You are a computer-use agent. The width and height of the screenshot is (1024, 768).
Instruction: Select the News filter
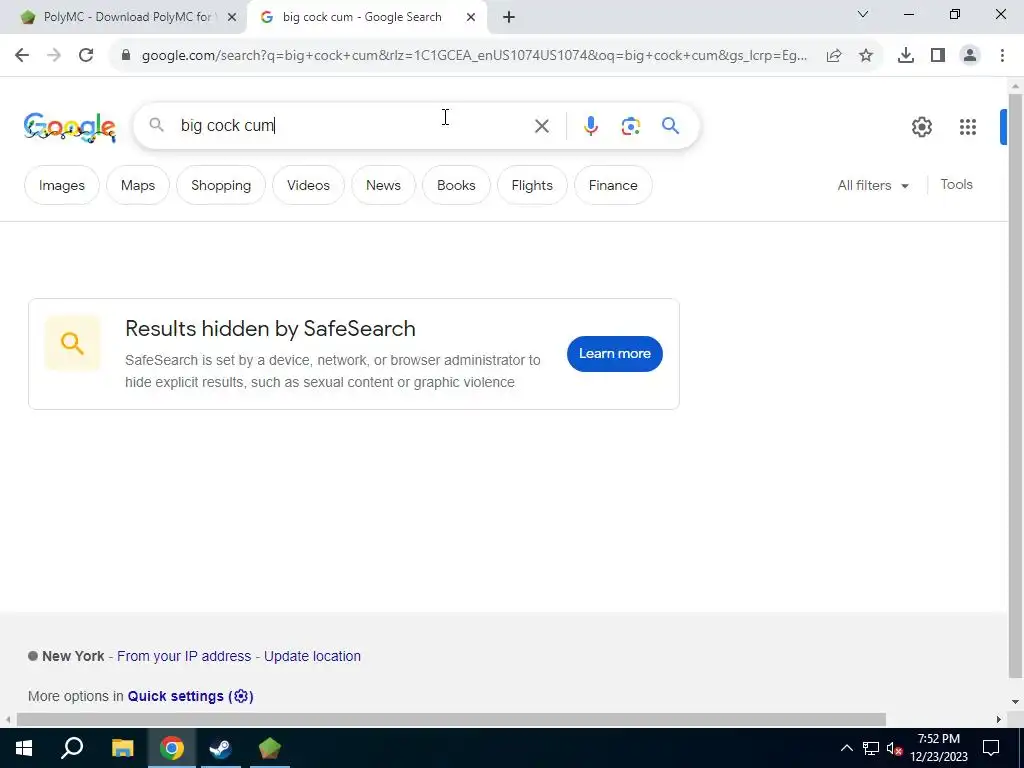[x=383, y=185]
